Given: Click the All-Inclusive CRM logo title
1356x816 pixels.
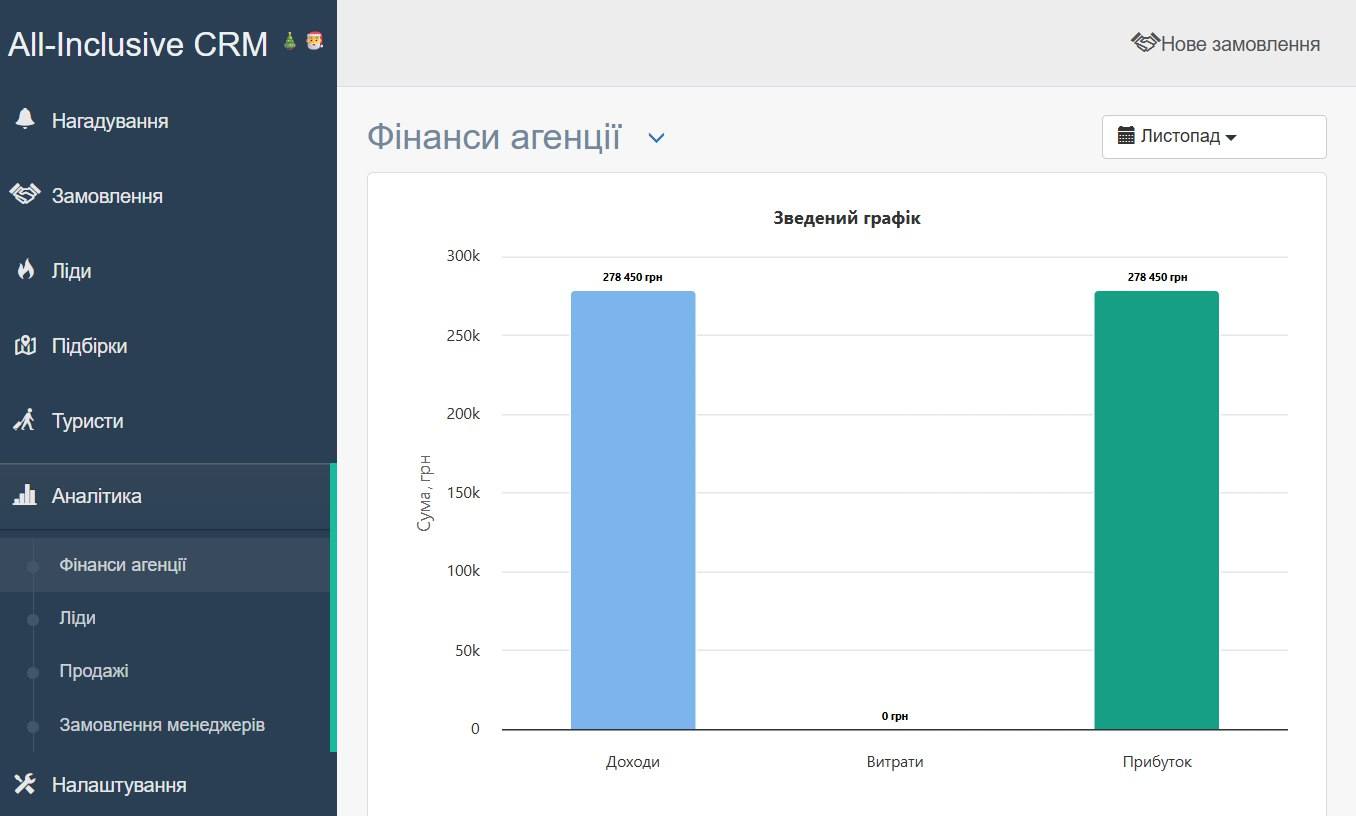Looking at the screenshot, I should [x=138, y=44].
